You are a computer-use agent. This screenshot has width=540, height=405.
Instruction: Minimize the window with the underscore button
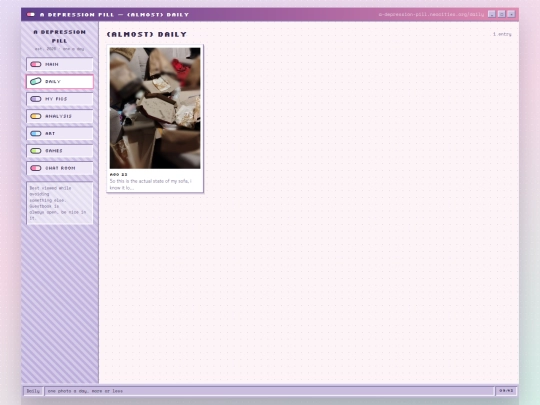click(x=492, y=14)
